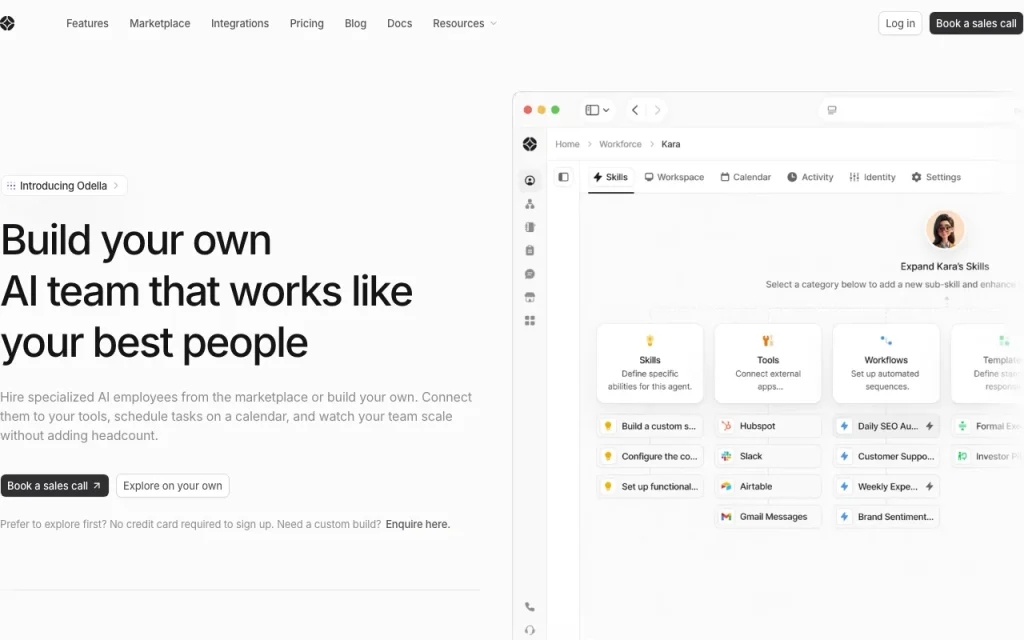Viewport: 1024px width, 640px height.
Task: Select the Airtable tool item
Action: tap(768, 487)
